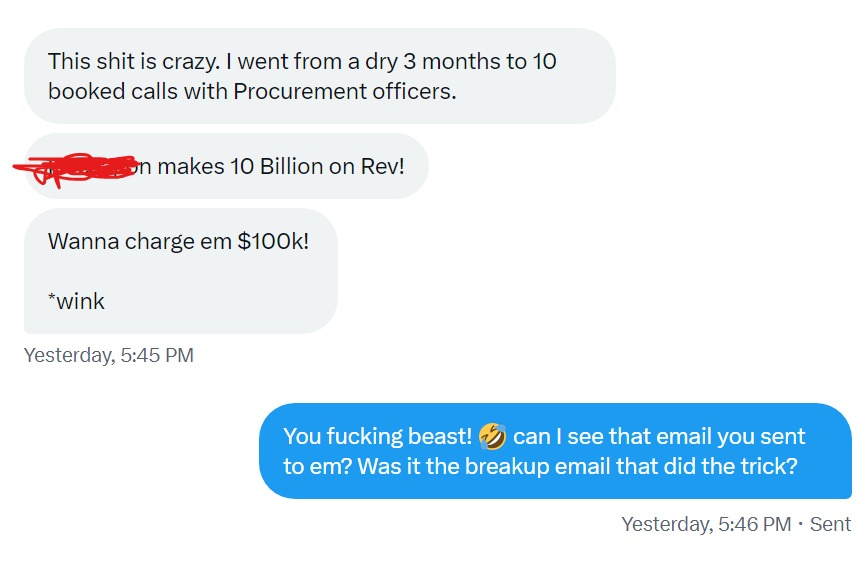Select the 'Wanna charge em $100k!' bubble
The width and height of the screenshot is (861, 561).
[181, 271]
